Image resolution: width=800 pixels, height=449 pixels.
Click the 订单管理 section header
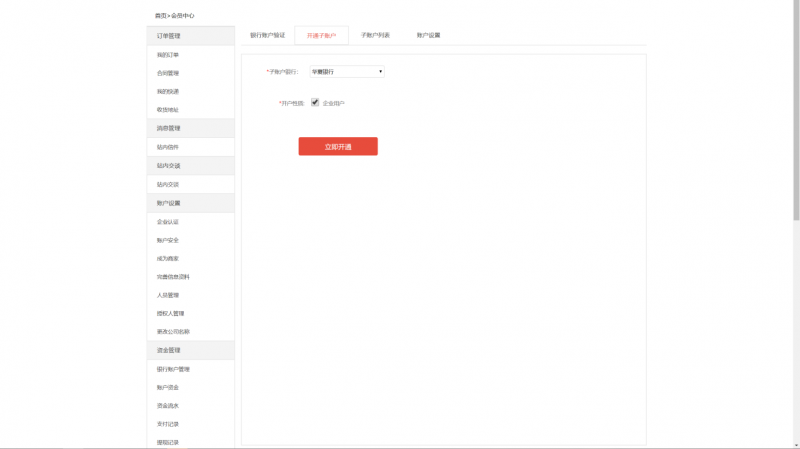click(191, 36)
